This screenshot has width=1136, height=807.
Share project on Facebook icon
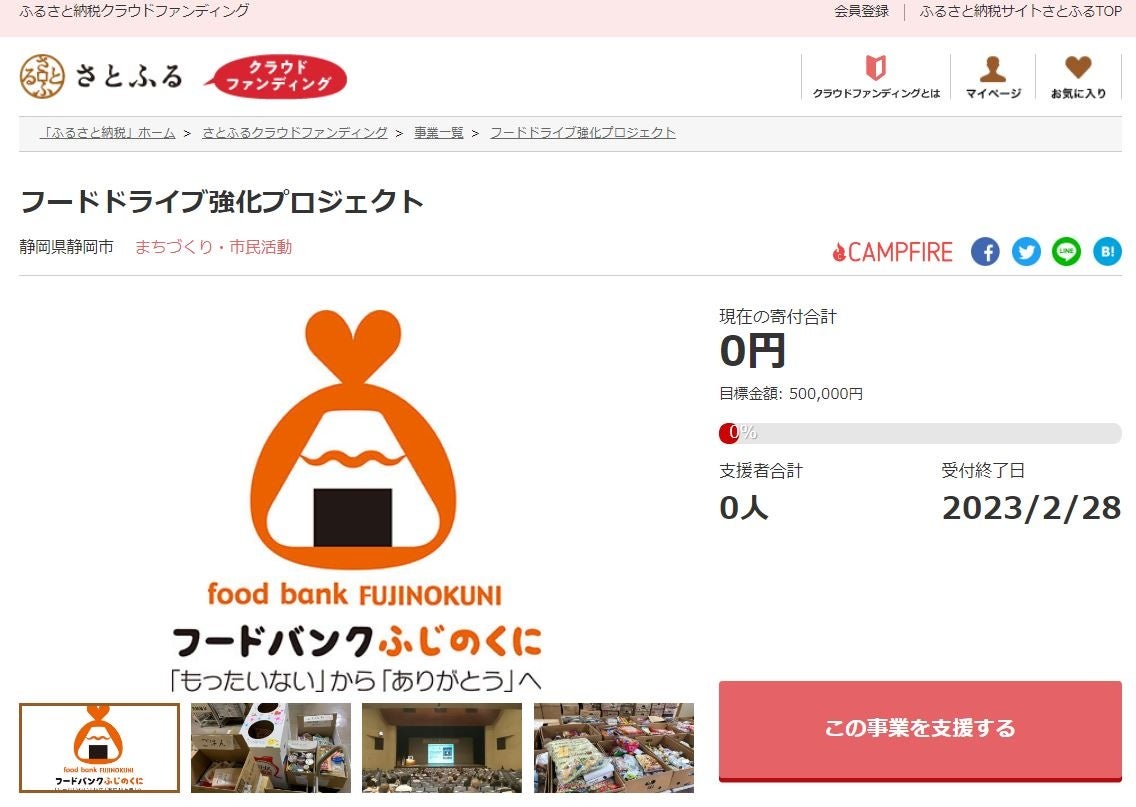click(985, 252)
